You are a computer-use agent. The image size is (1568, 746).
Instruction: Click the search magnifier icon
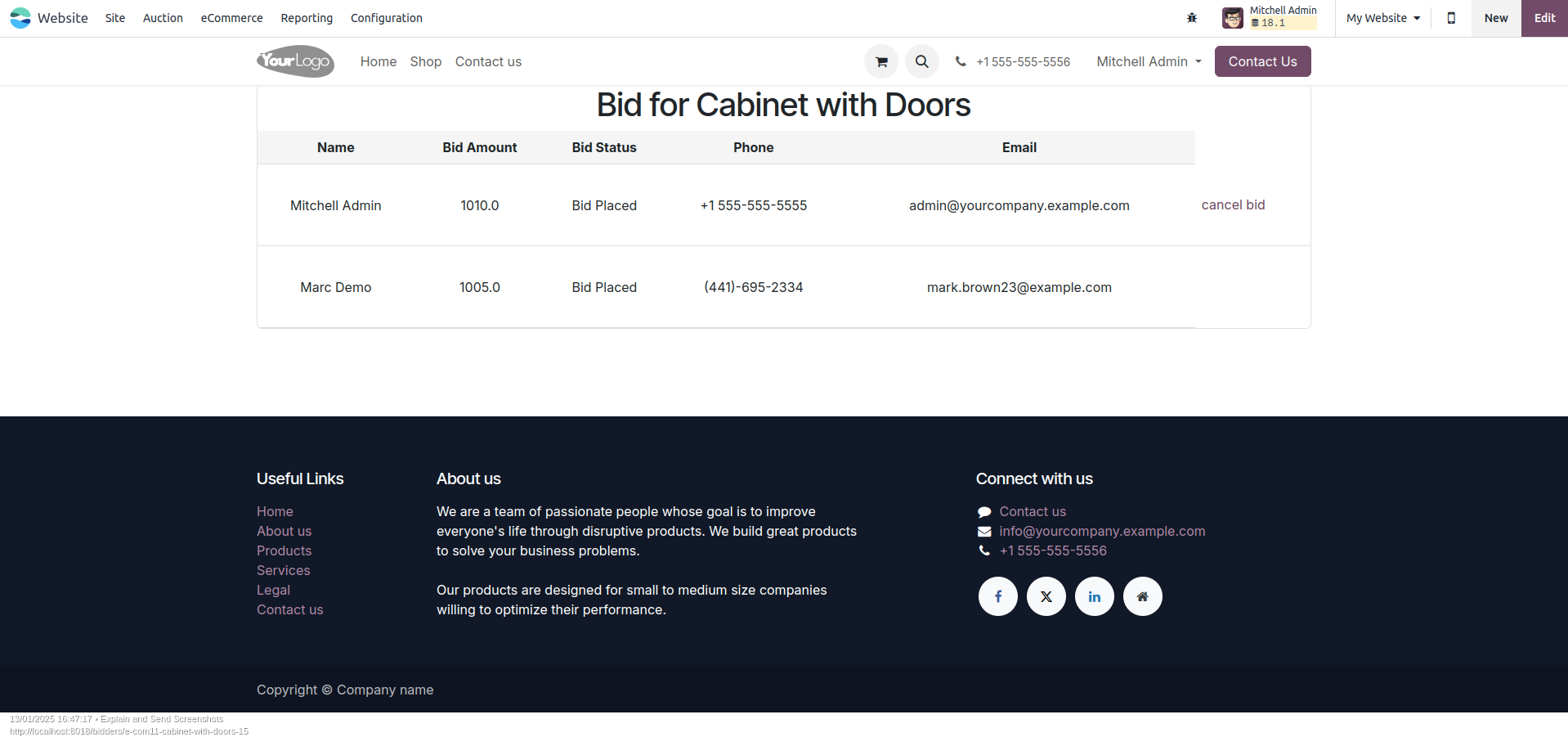(922, 61)
